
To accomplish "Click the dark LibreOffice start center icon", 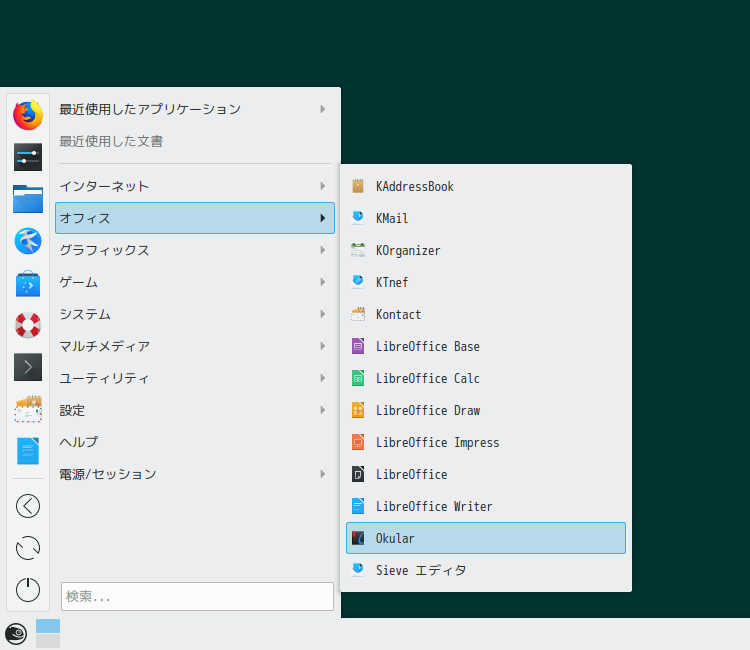I will click(358, 474).
